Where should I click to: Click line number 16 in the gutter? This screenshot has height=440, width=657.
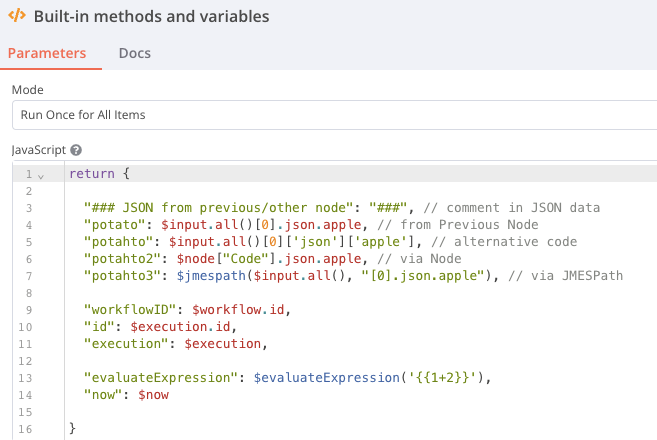(x=28, y=429)
